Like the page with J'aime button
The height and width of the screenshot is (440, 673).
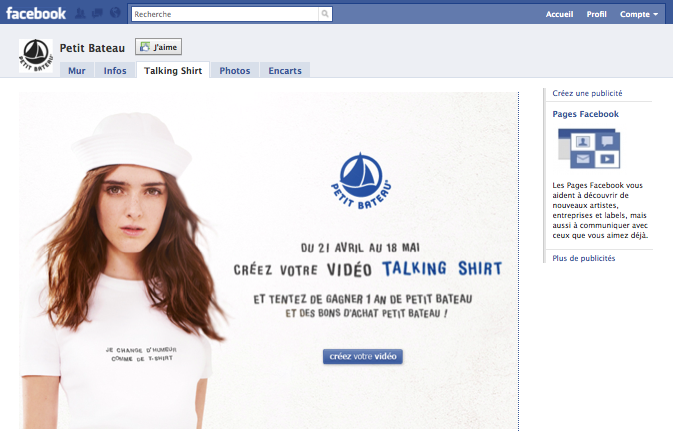[x=158, y=47]
